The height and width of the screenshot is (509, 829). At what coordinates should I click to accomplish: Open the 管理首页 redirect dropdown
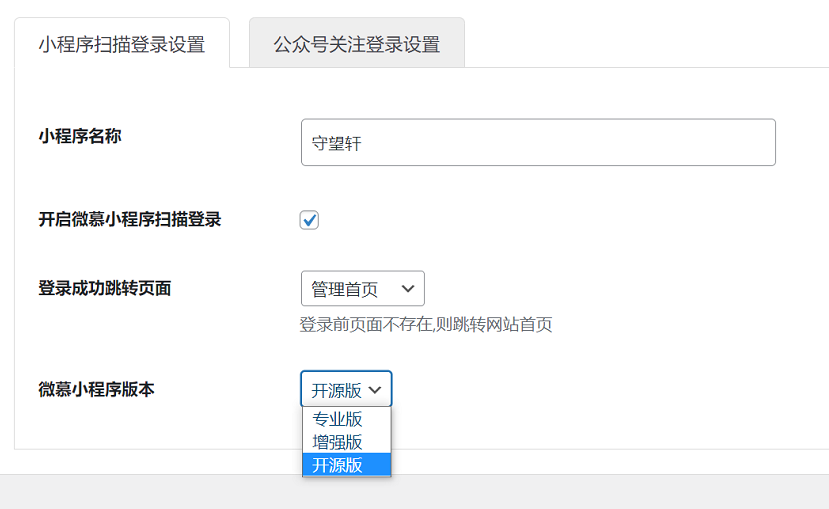(363, 289)
